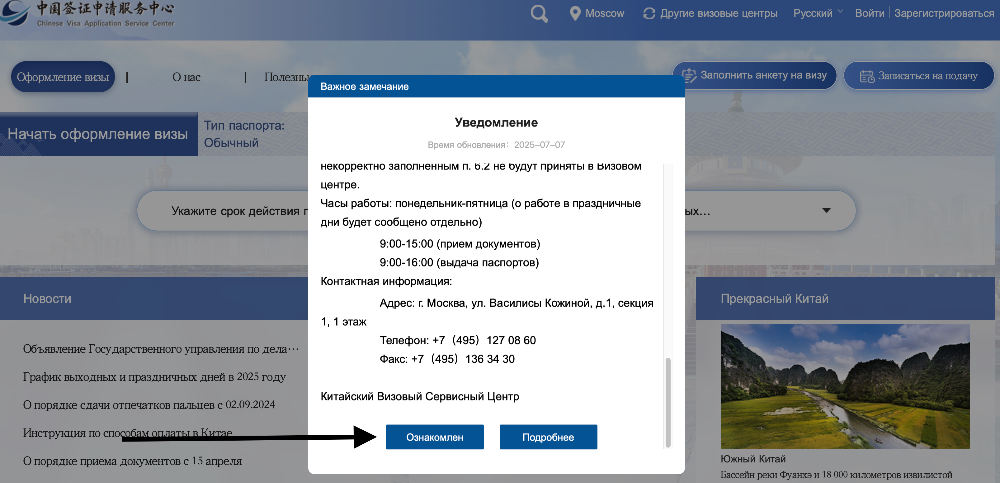Click the Зарегистрироваться link

coord(944,14)
